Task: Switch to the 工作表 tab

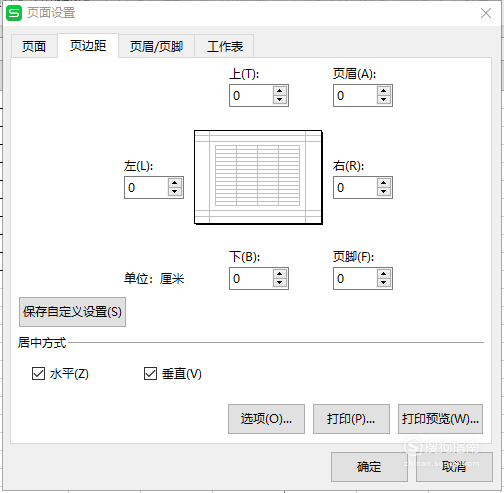Action: (x=225, y=46)
